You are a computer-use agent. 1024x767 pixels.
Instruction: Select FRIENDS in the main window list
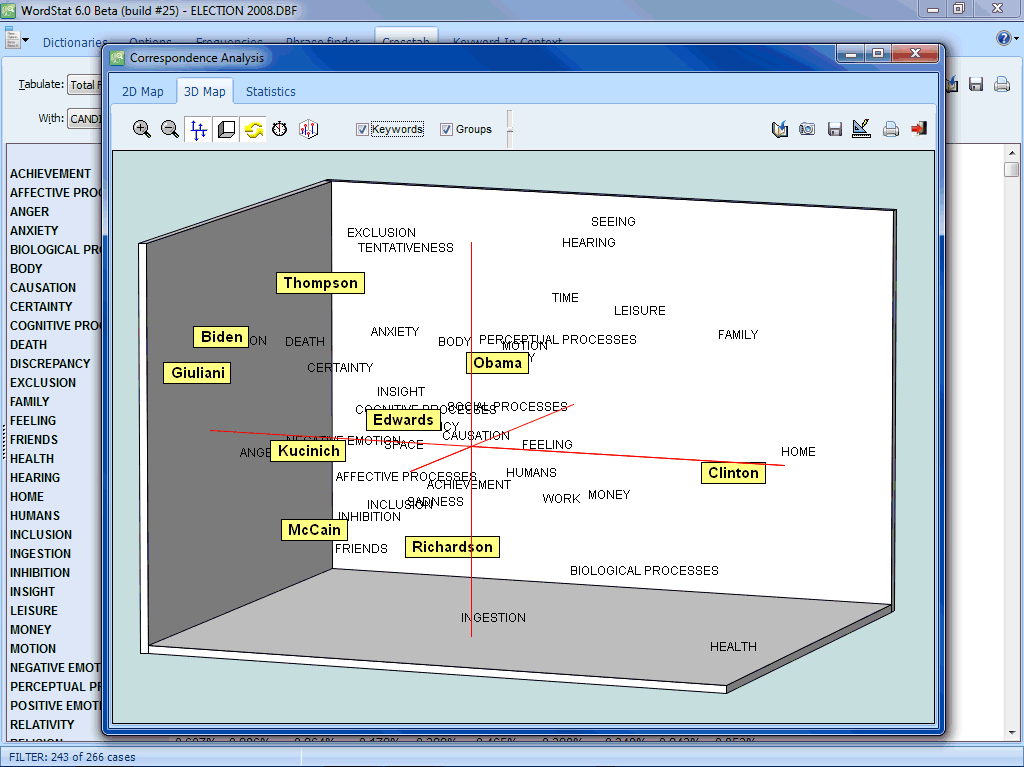click(33, 440)
